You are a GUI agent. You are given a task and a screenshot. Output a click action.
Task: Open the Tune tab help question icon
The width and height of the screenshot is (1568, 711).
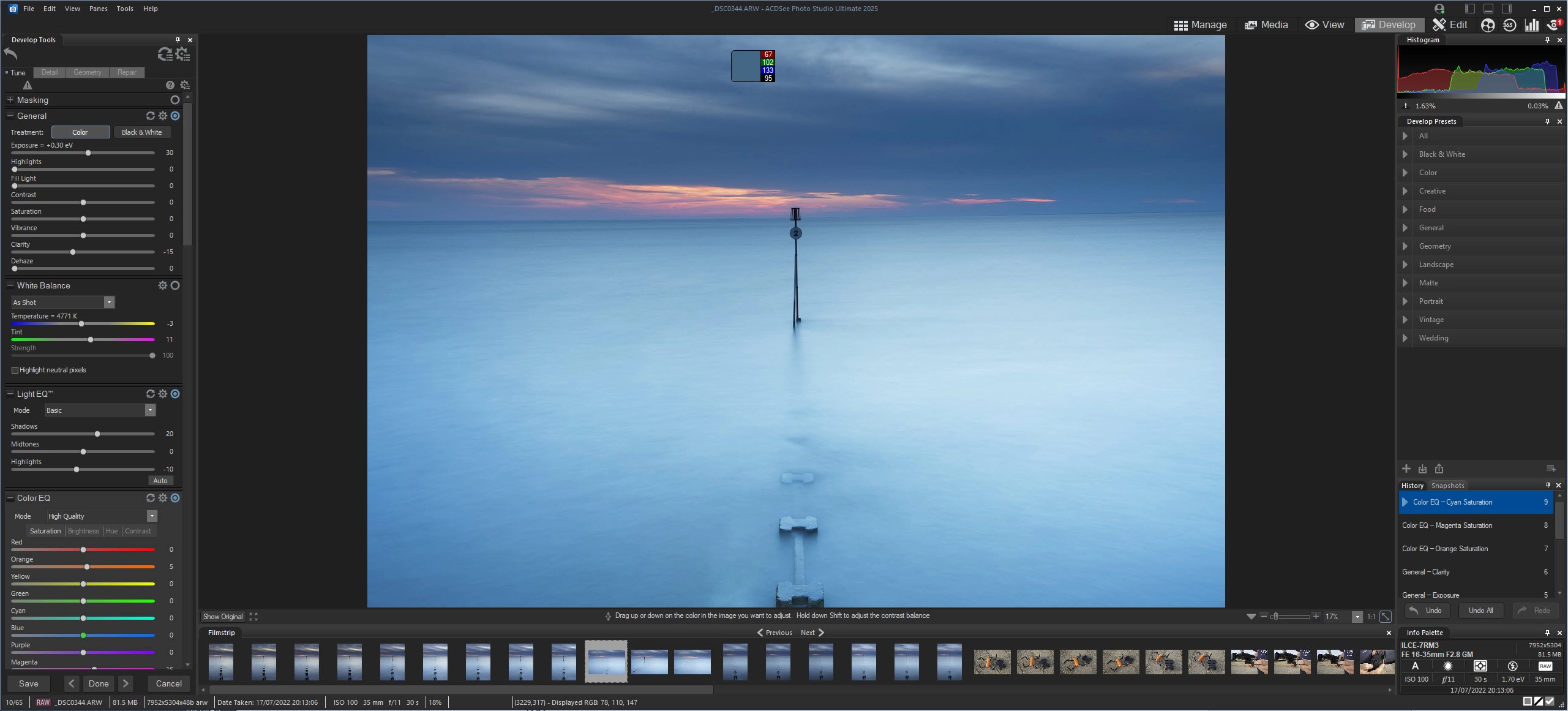pyautogui.click(x=170, y=85)
